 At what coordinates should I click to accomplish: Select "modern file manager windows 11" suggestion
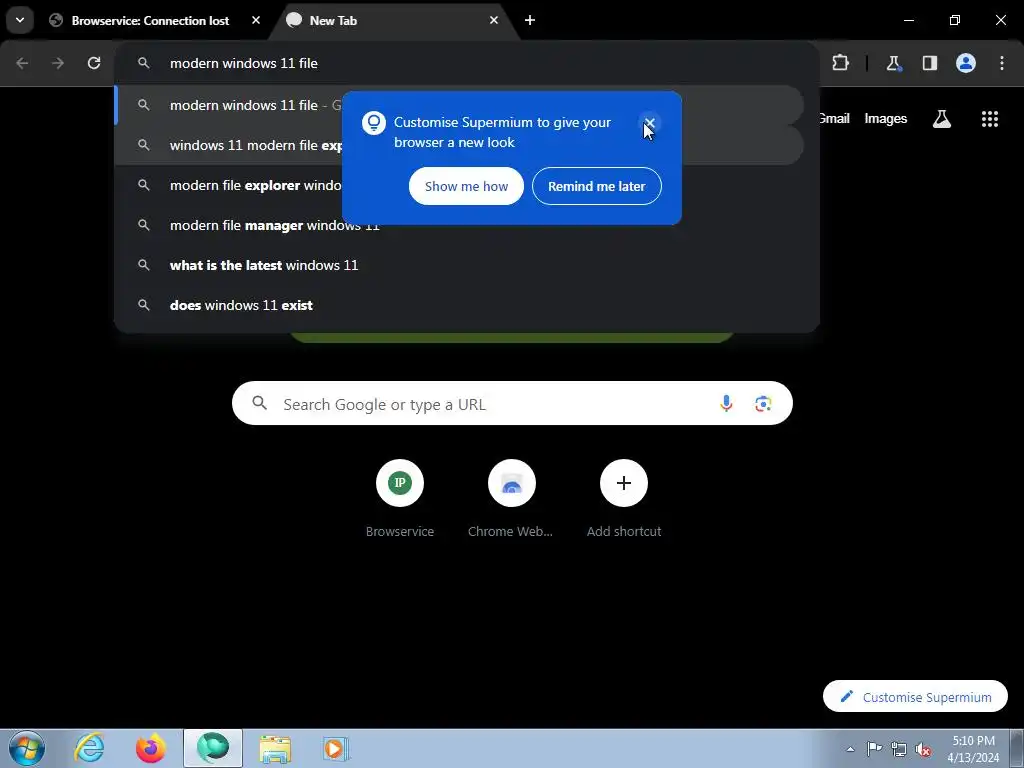click(458, 225)
